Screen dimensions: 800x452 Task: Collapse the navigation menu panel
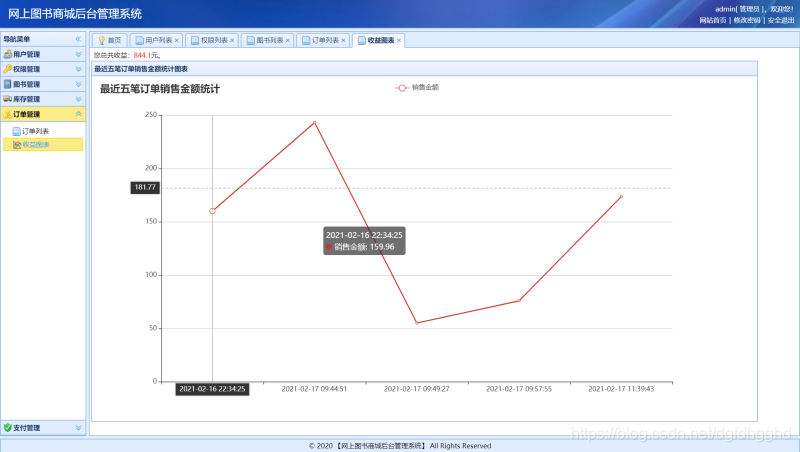78,39
